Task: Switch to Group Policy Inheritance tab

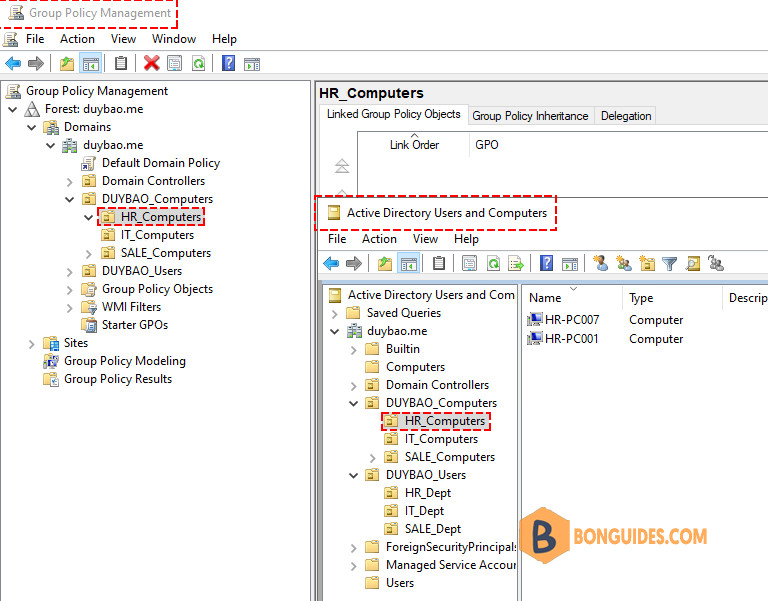Action: tap(530, 116)
